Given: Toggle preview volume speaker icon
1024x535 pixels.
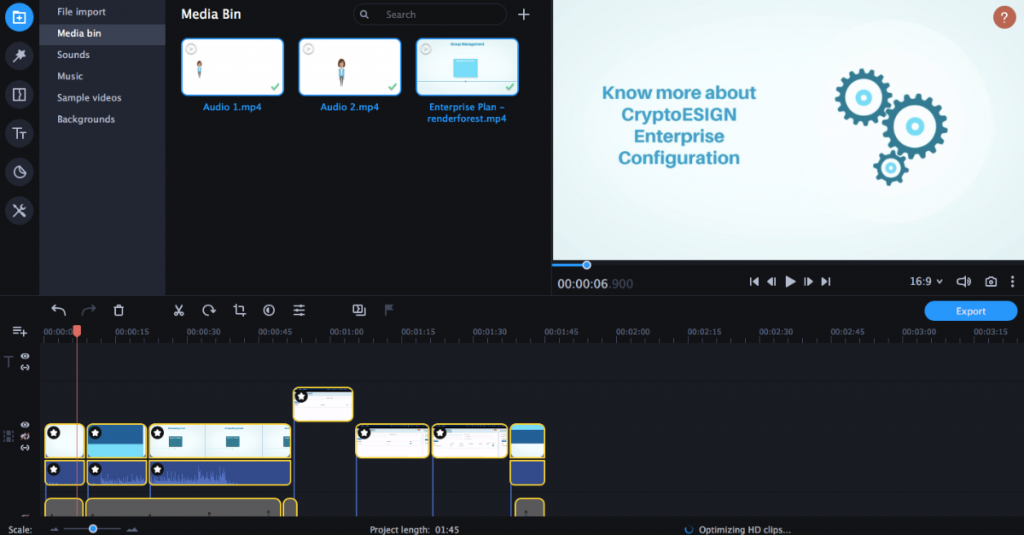Looking at the screenshot, I should (963, 282).
